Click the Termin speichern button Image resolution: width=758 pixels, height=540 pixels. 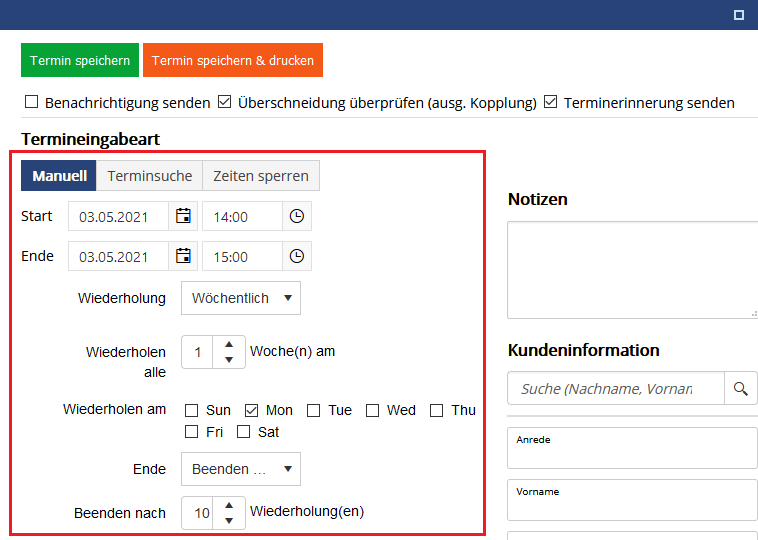point(80,60)
